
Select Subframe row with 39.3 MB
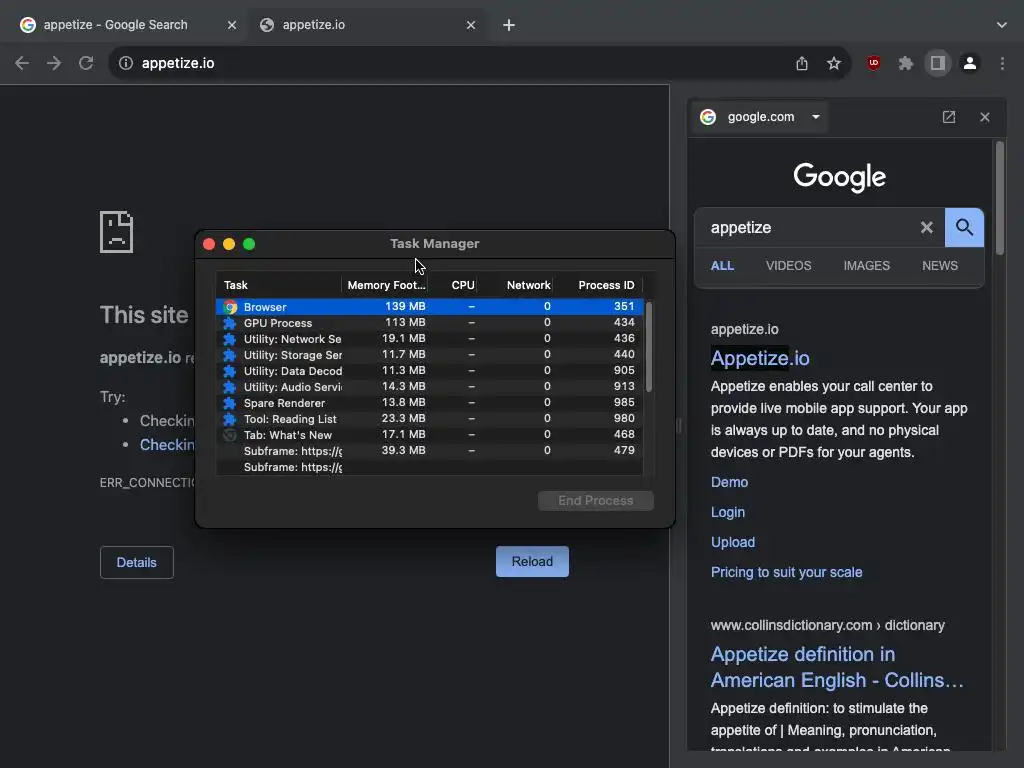coord(429,451)
